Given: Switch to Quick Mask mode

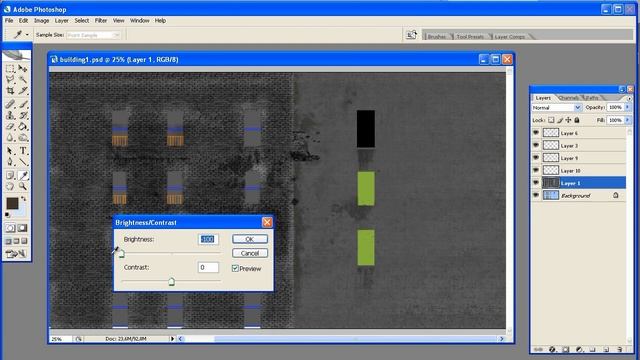Looking at the screenshot, I should [22, 228].
